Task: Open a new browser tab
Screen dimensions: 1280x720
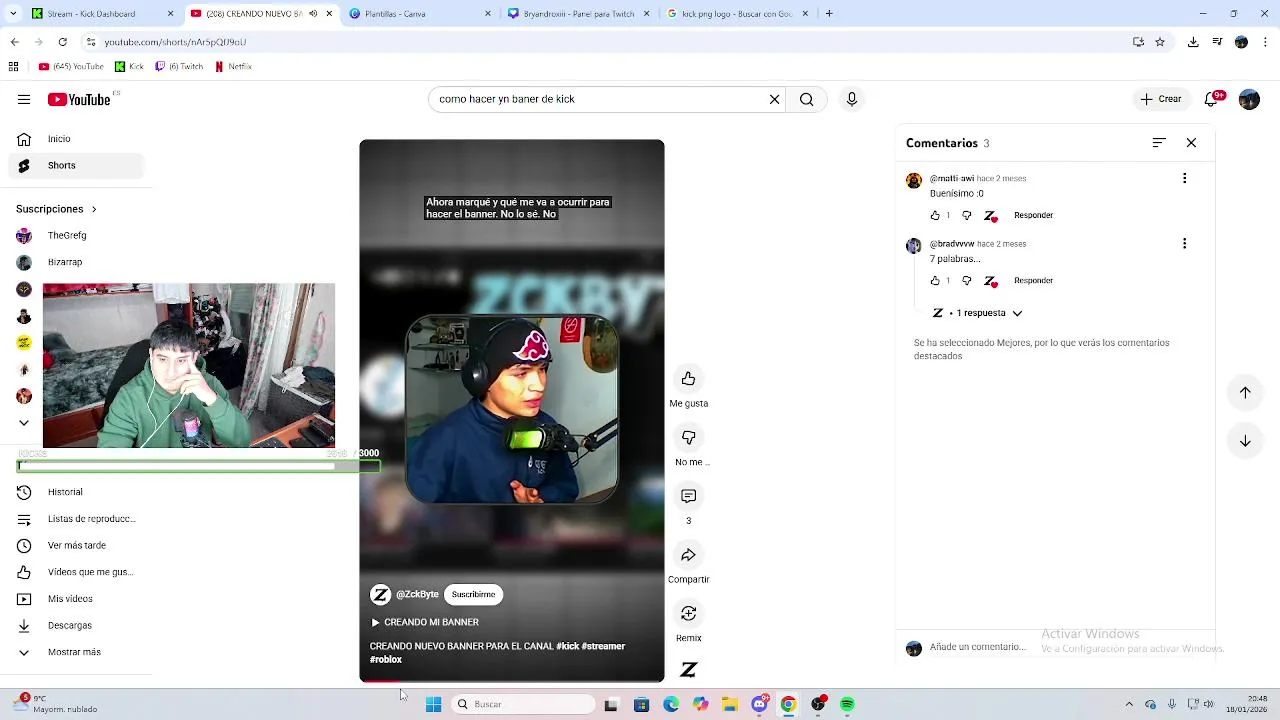Action: tap(829, 14)
